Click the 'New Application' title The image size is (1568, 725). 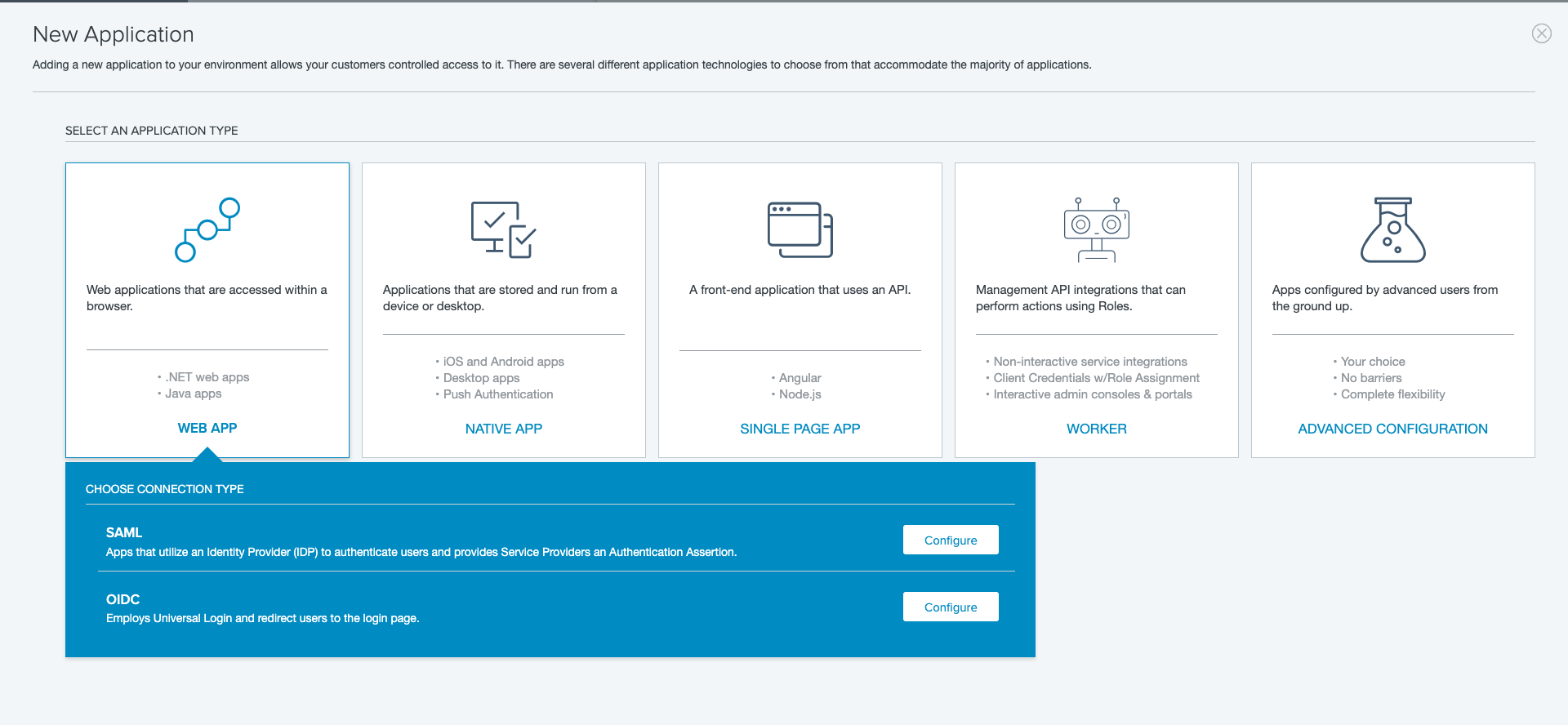coord(114,34)
